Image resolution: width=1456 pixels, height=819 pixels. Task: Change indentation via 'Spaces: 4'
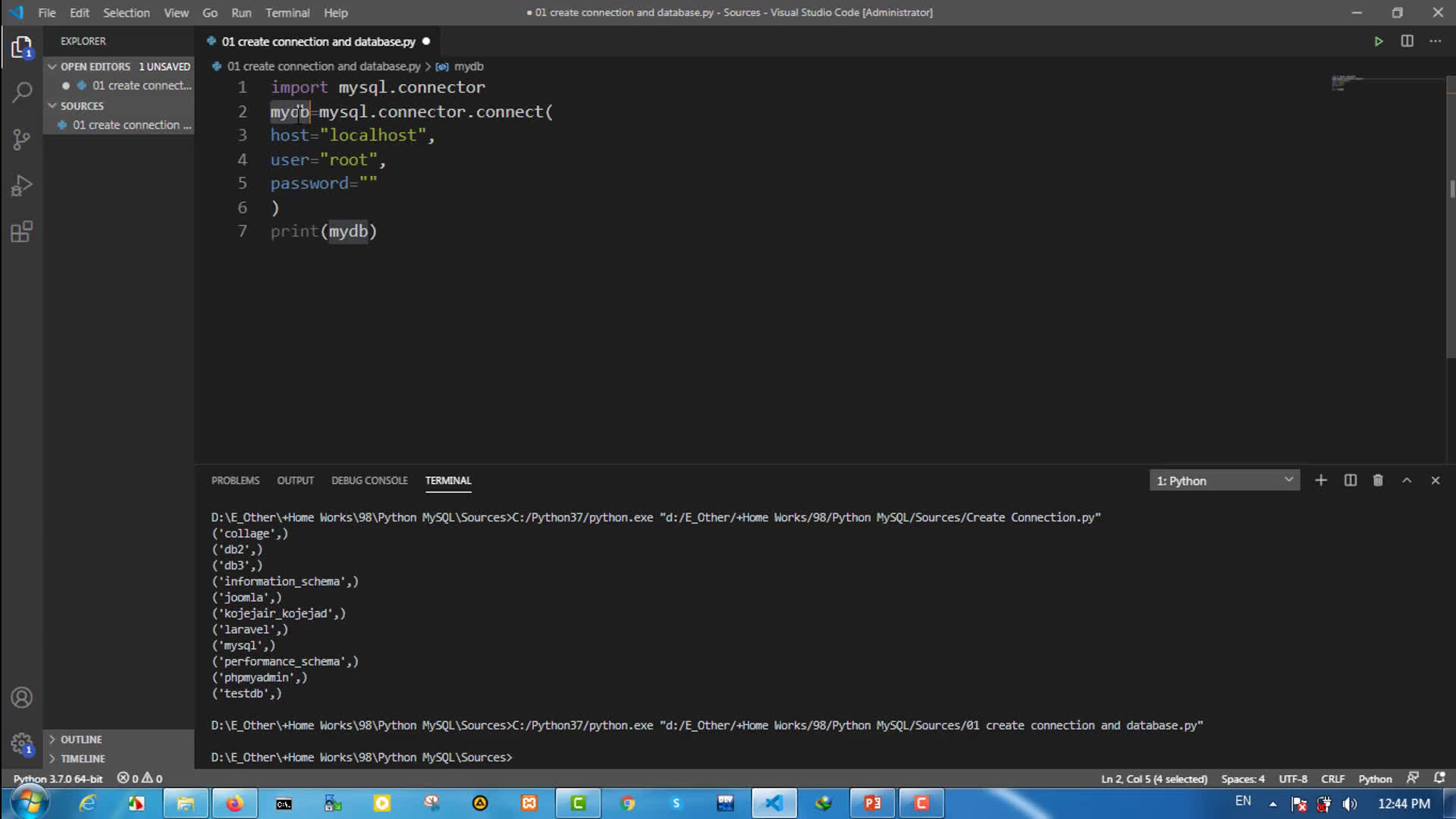point(1243,778)
